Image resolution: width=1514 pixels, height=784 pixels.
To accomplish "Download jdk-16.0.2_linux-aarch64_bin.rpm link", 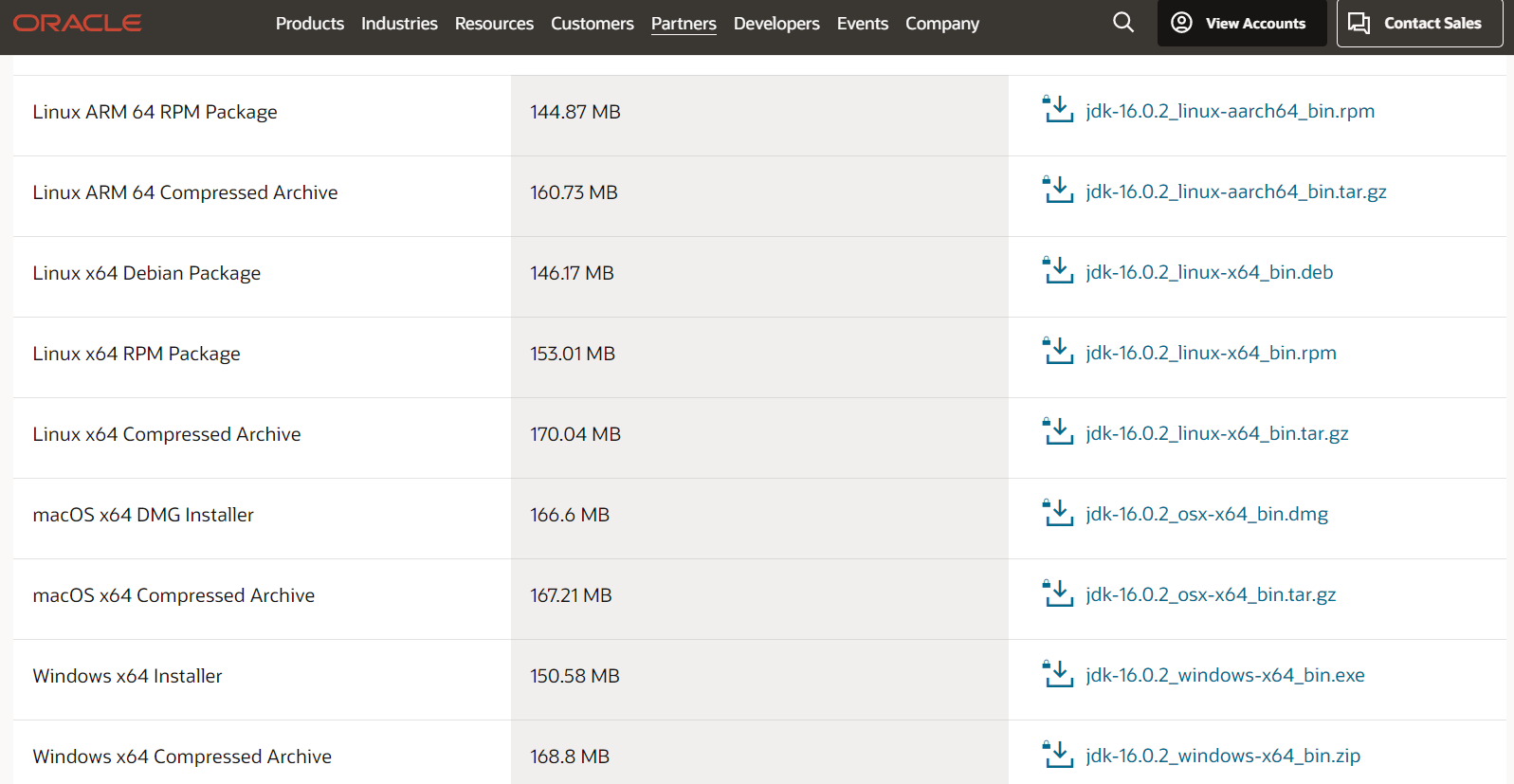I will 1231,111.
